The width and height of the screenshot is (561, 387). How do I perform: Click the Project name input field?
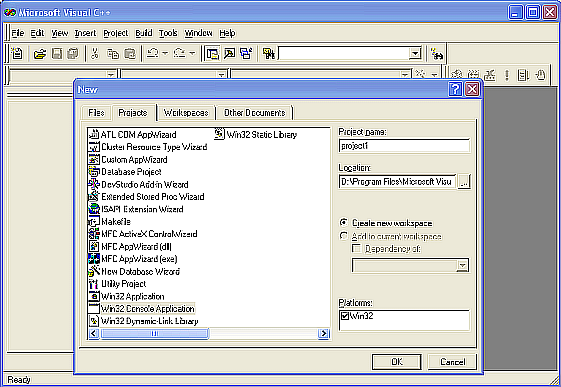tap(404, 146)
